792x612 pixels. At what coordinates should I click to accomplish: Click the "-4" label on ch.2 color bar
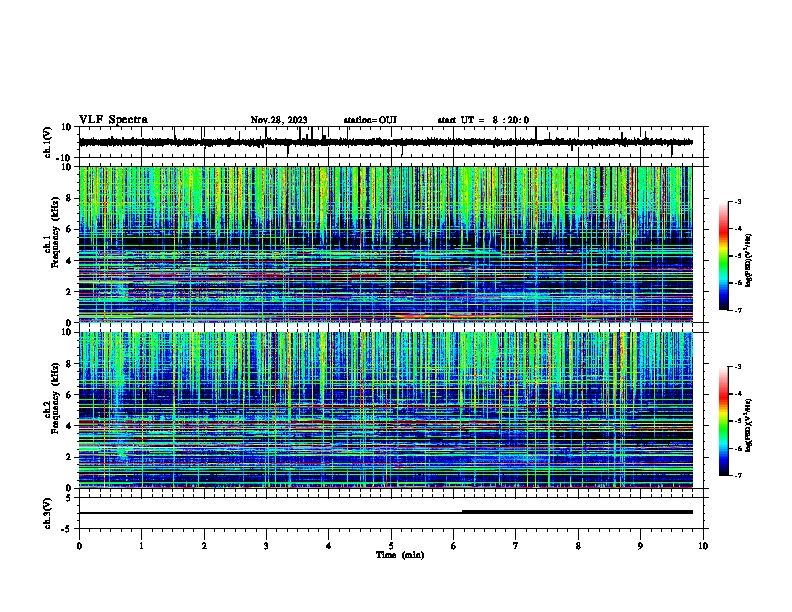tap(738, 394)
